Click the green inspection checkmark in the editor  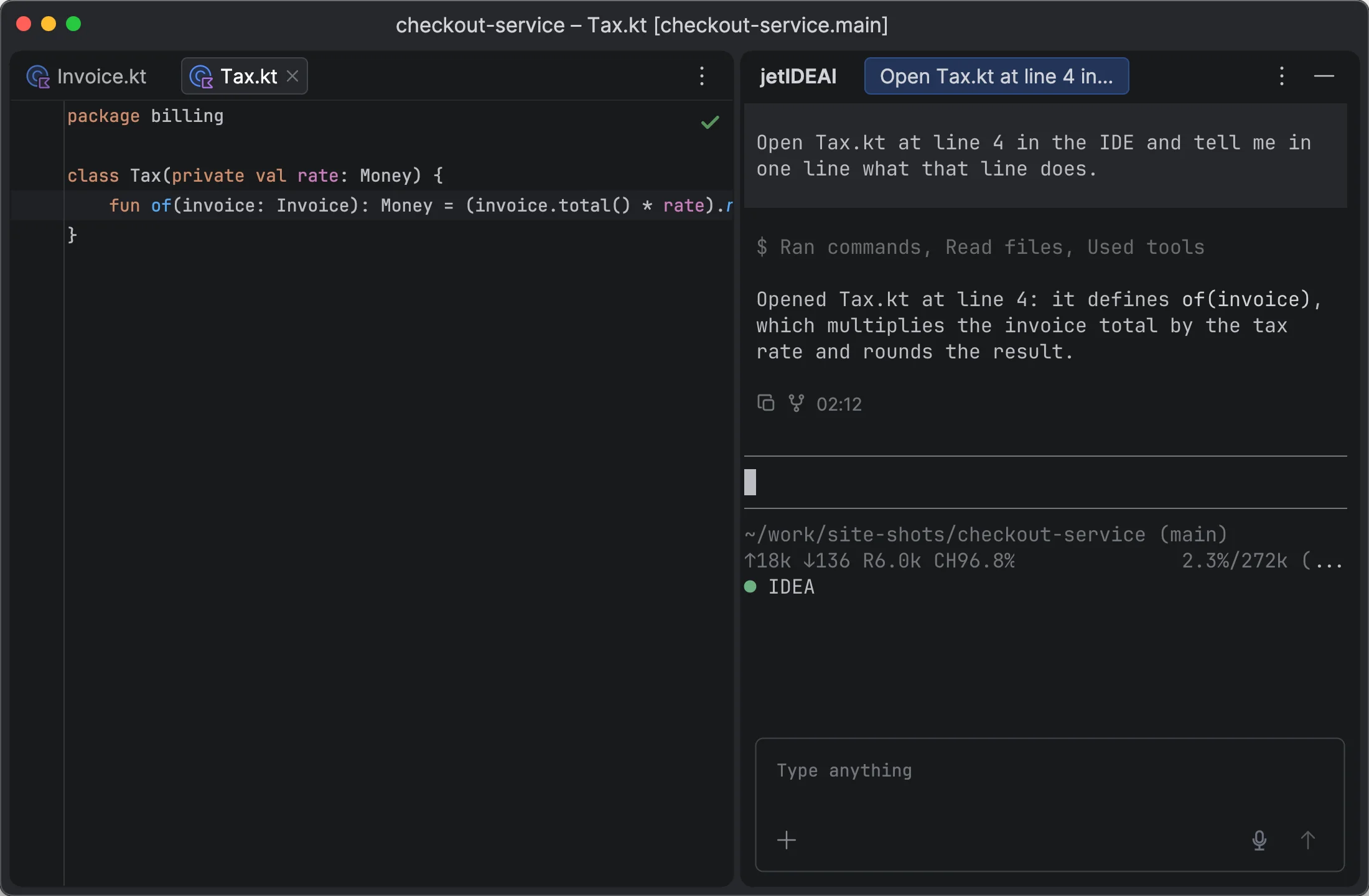coord(710,122)
